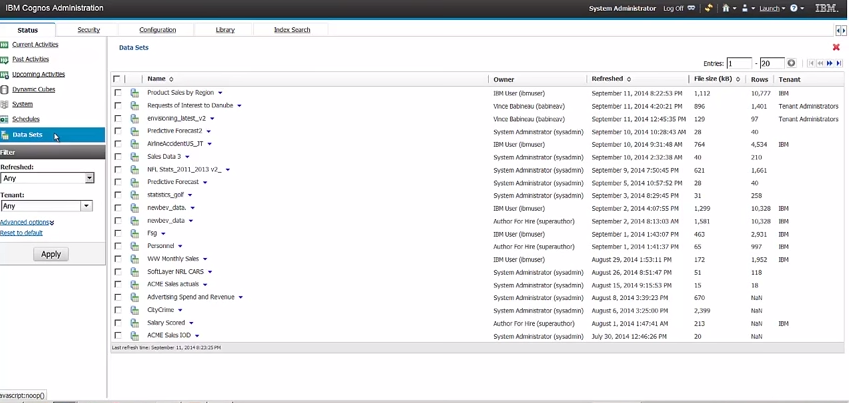
Task: Check the box for Predictive Forecast2
Action: click(x=117, y=131)
